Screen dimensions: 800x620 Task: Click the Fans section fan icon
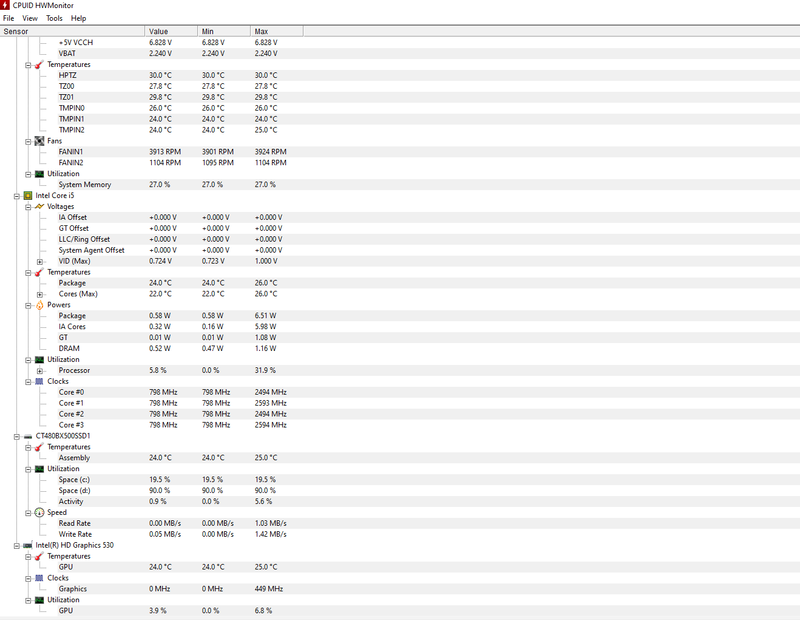pyautogui.click(x=39, y=141)
